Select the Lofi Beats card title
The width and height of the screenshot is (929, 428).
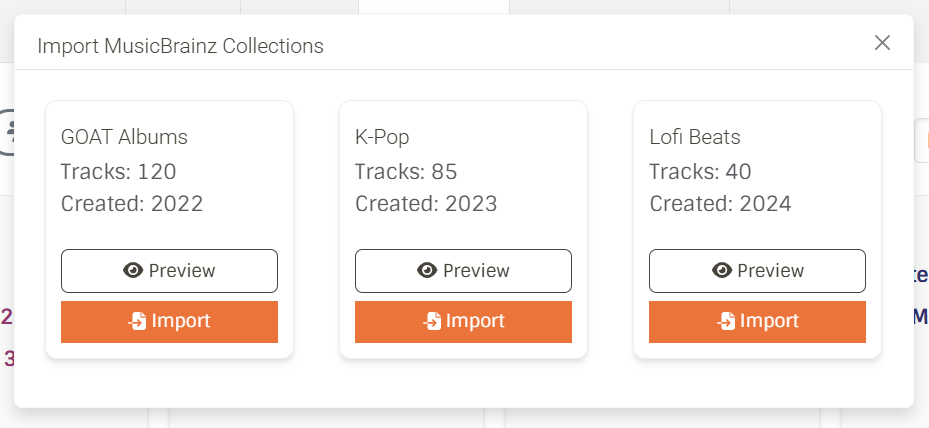695,137
